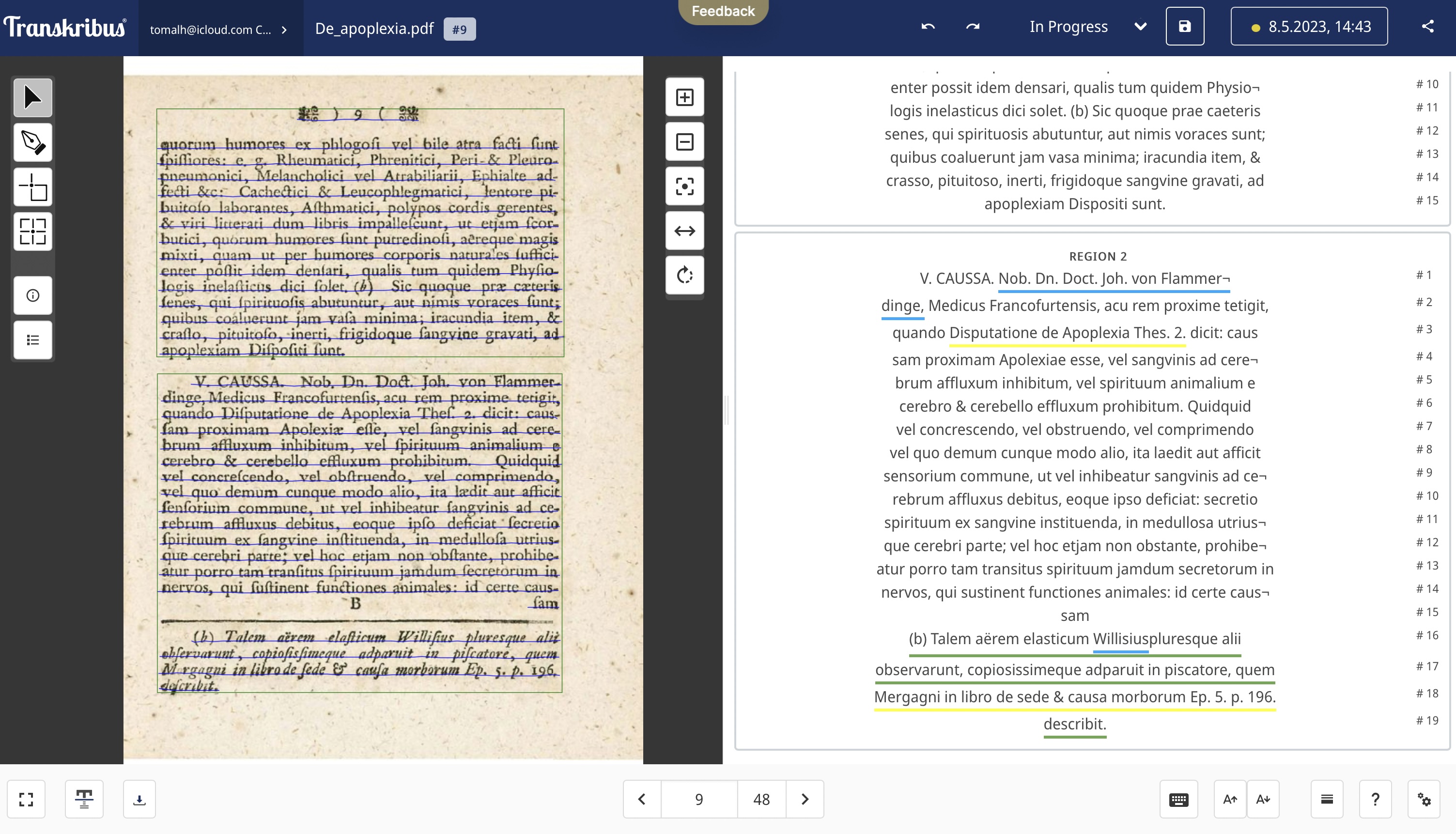The width and height of the screenshot is (1456, 834).
Task: Toggle text line layout view
Action: click(84, 799)
